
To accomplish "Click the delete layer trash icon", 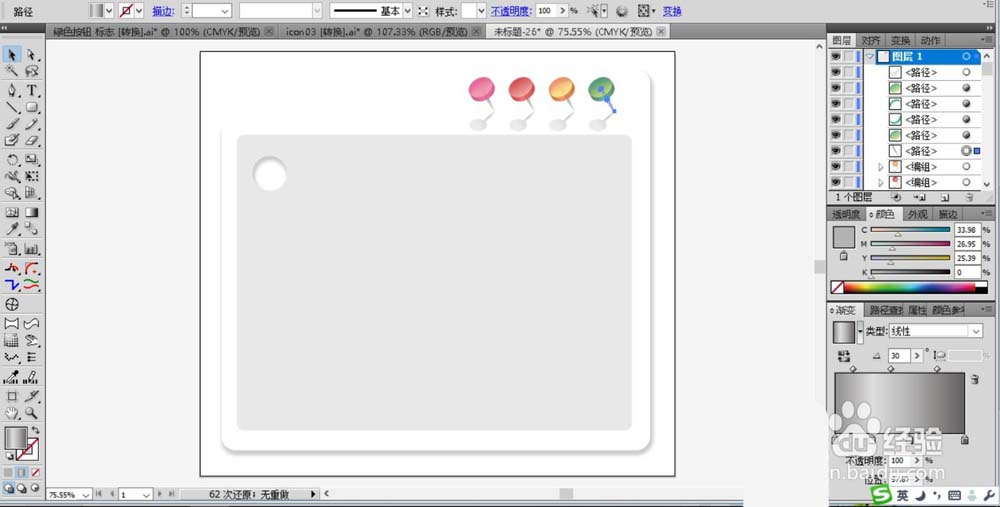I will point(969,198).
